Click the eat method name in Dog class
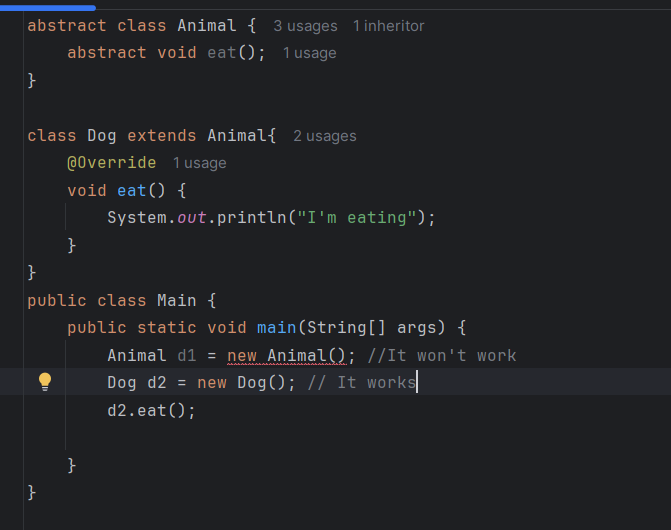This screenshot has width=671, height=530. coord(132,191)
